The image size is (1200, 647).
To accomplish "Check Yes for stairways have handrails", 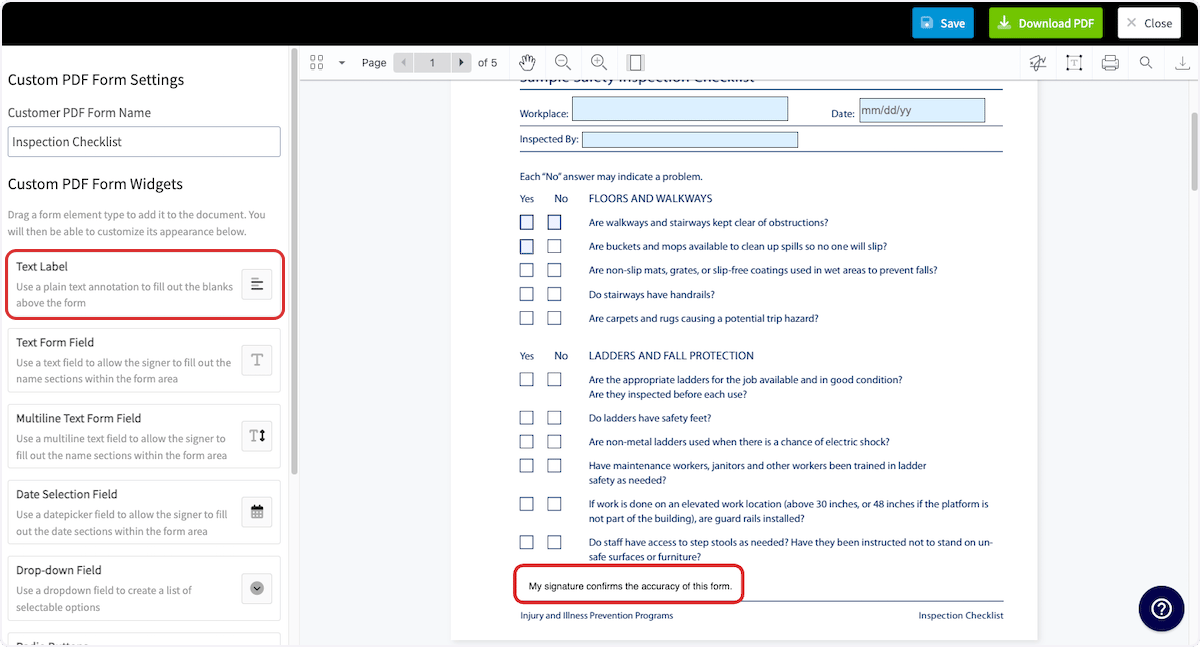I will pos(527,294).
